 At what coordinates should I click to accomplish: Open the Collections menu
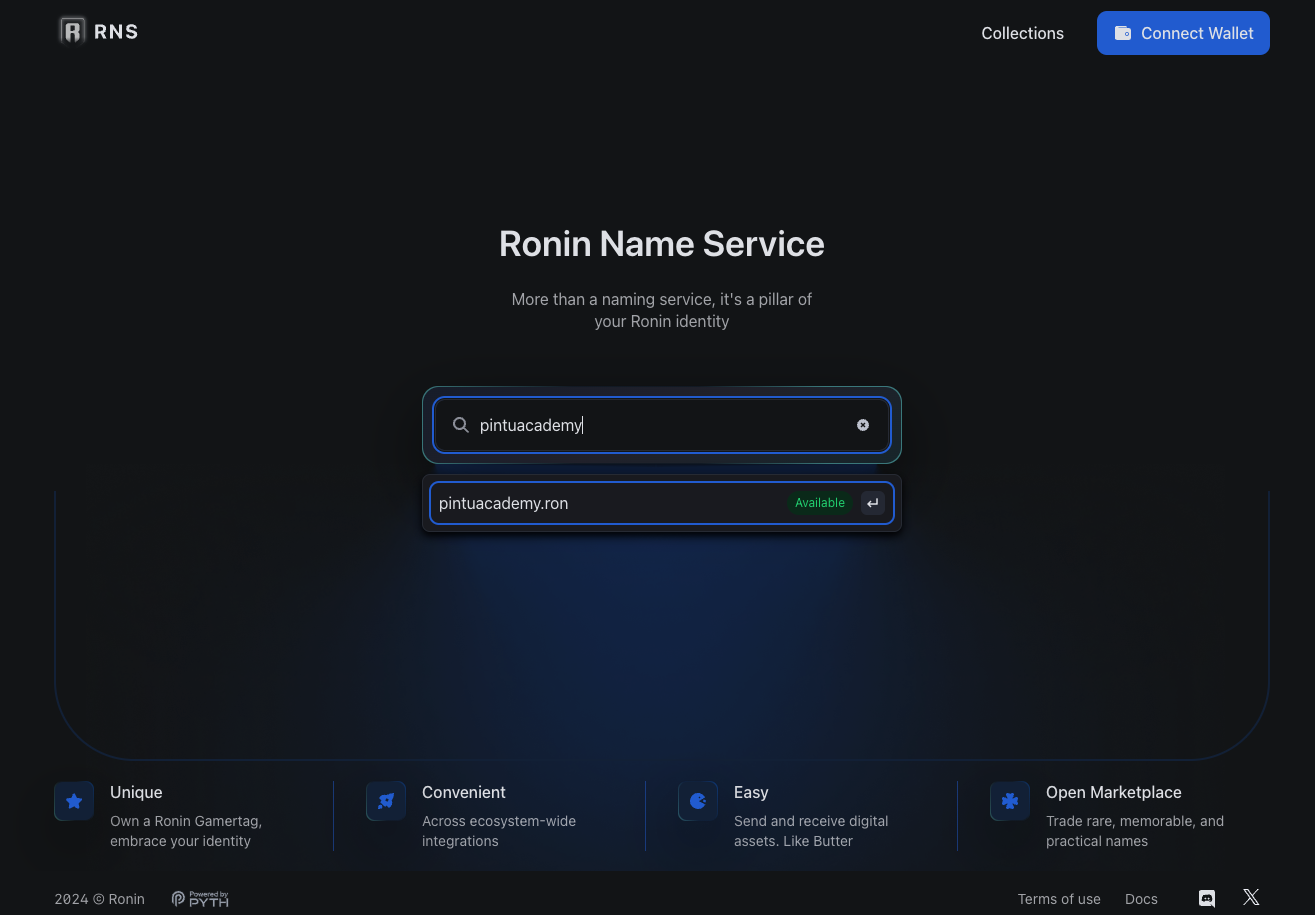click(1022, 33)
